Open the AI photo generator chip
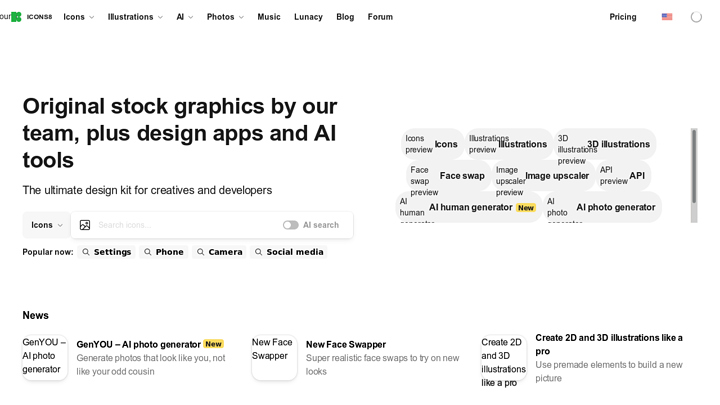 602,208
